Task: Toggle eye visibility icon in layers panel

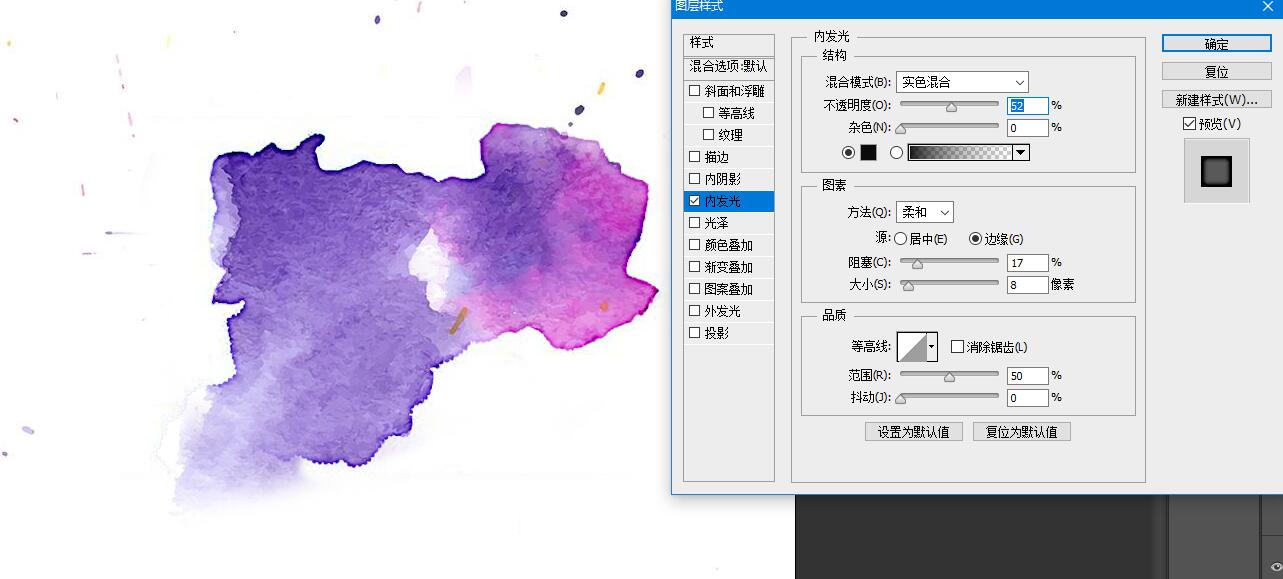Action: (1275, 567)
